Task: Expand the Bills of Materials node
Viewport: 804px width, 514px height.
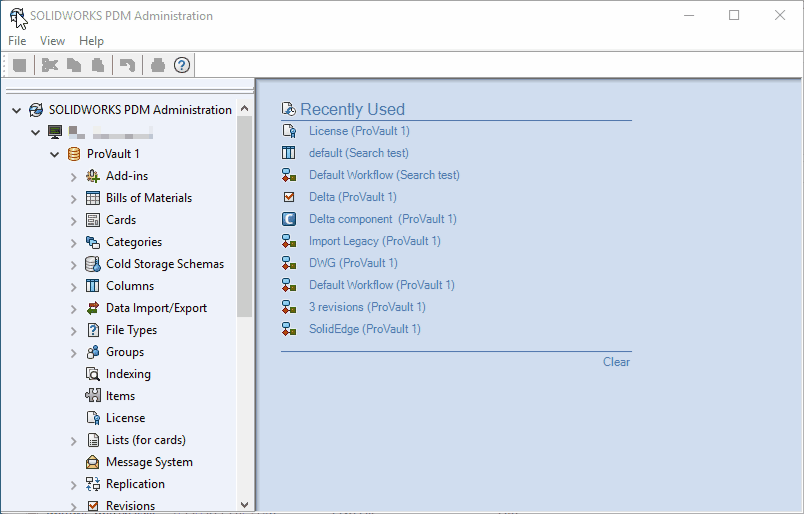Action: click(x=73, y=199)
